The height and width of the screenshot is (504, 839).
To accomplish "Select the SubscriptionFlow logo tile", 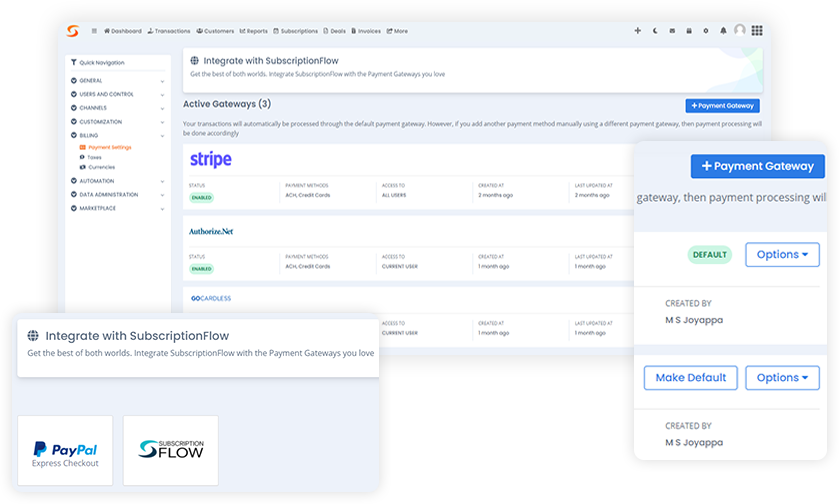I will (x=171, y=450).
